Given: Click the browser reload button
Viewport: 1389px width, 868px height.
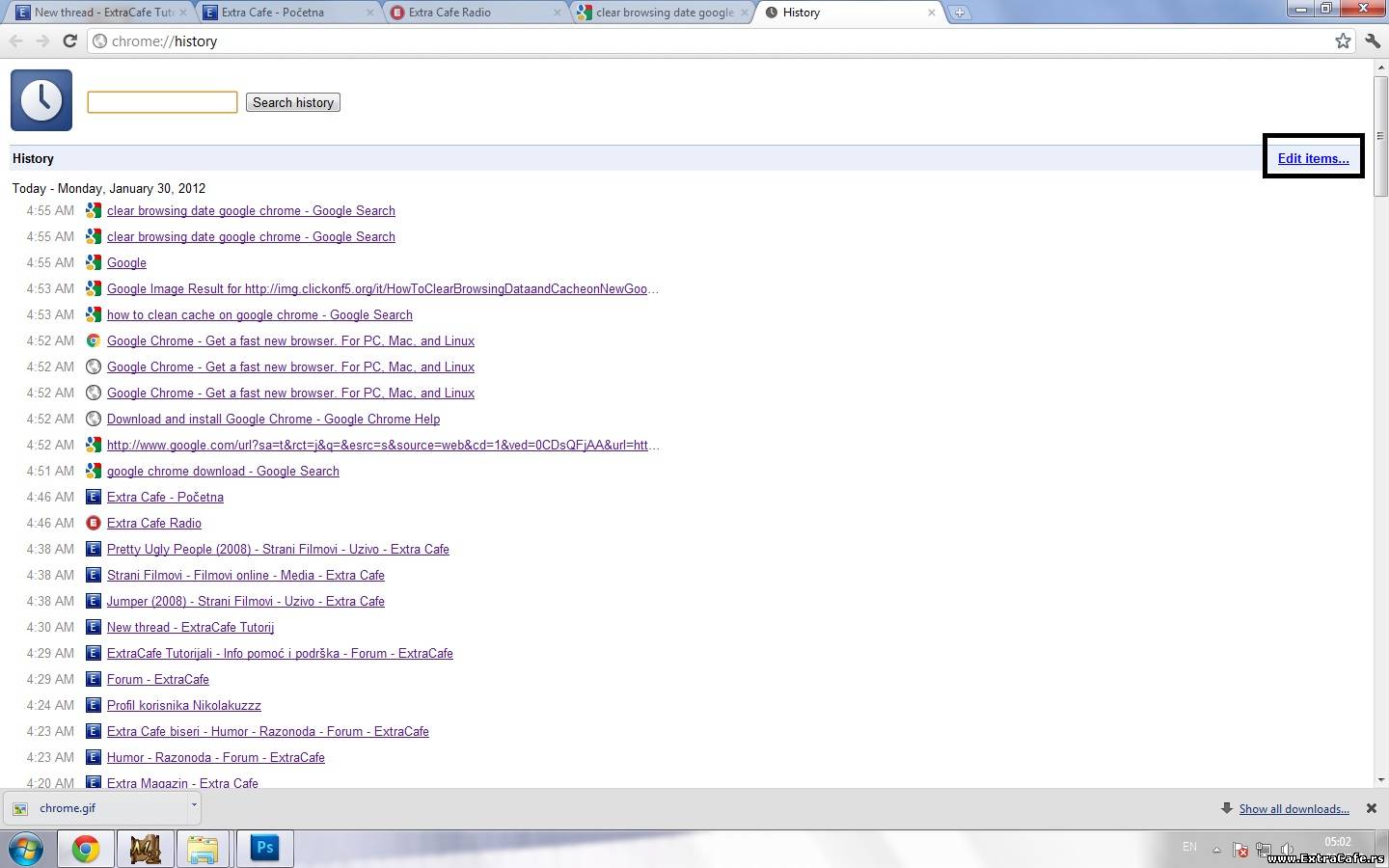Looking at the screenshot, I should click(x=69, y=41).
